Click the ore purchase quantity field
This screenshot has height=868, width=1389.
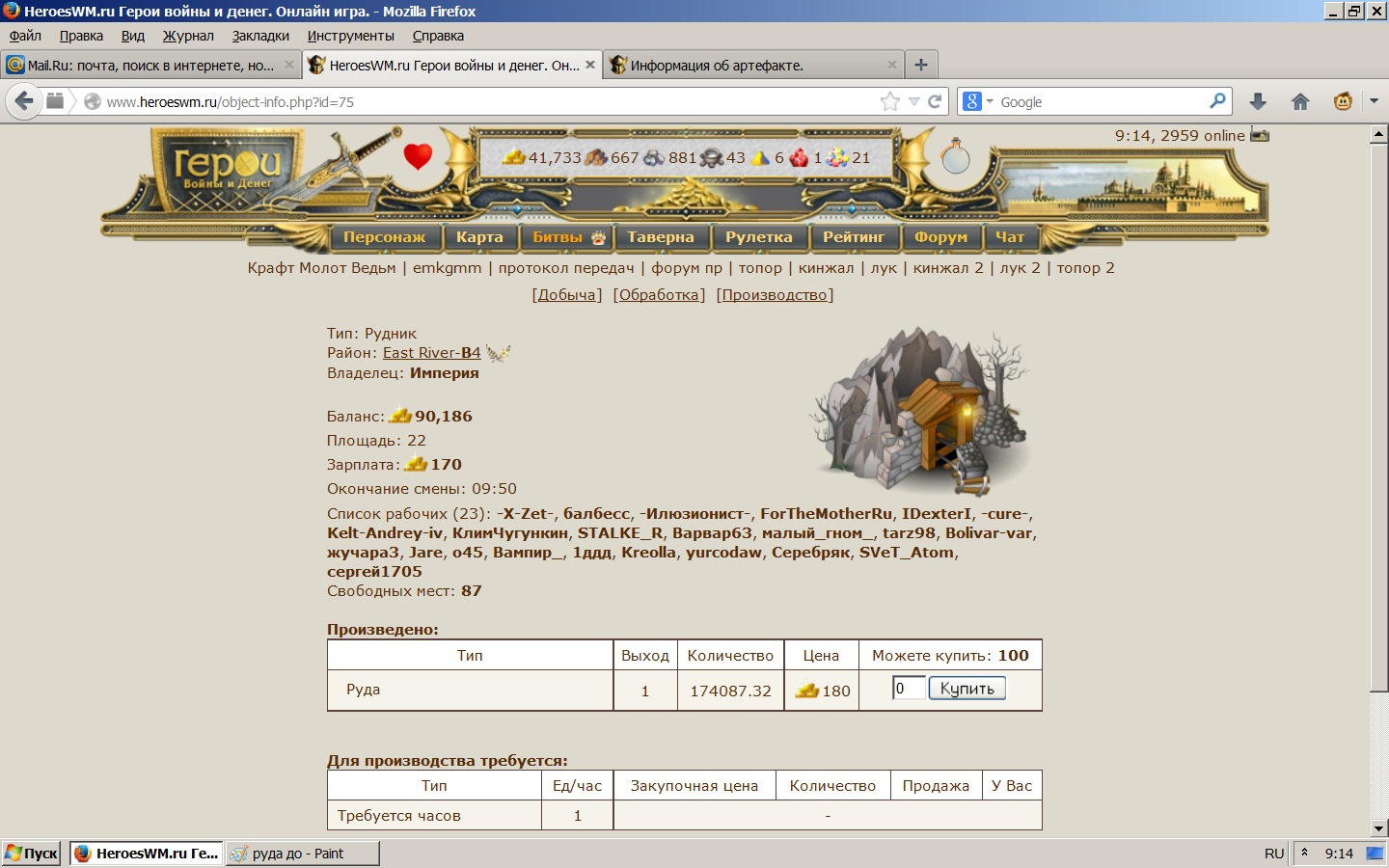[x=908, y=688]
